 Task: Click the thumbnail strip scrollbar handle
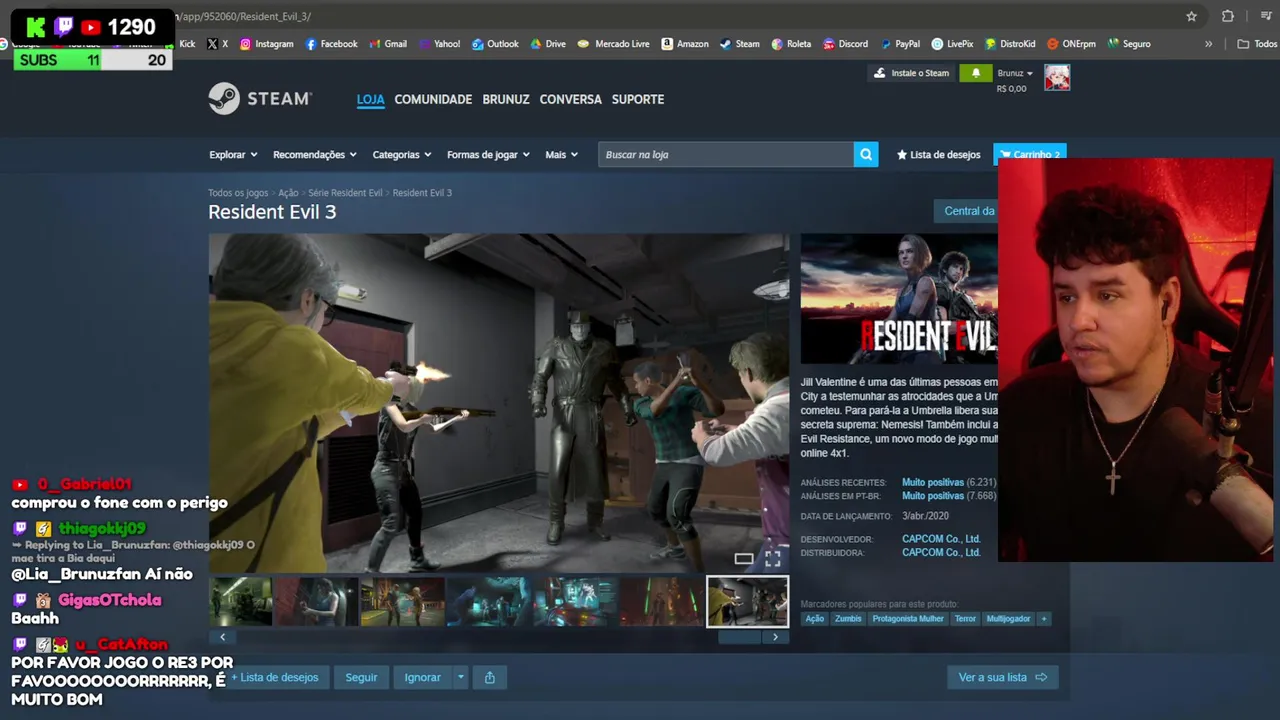coord(739,637)
